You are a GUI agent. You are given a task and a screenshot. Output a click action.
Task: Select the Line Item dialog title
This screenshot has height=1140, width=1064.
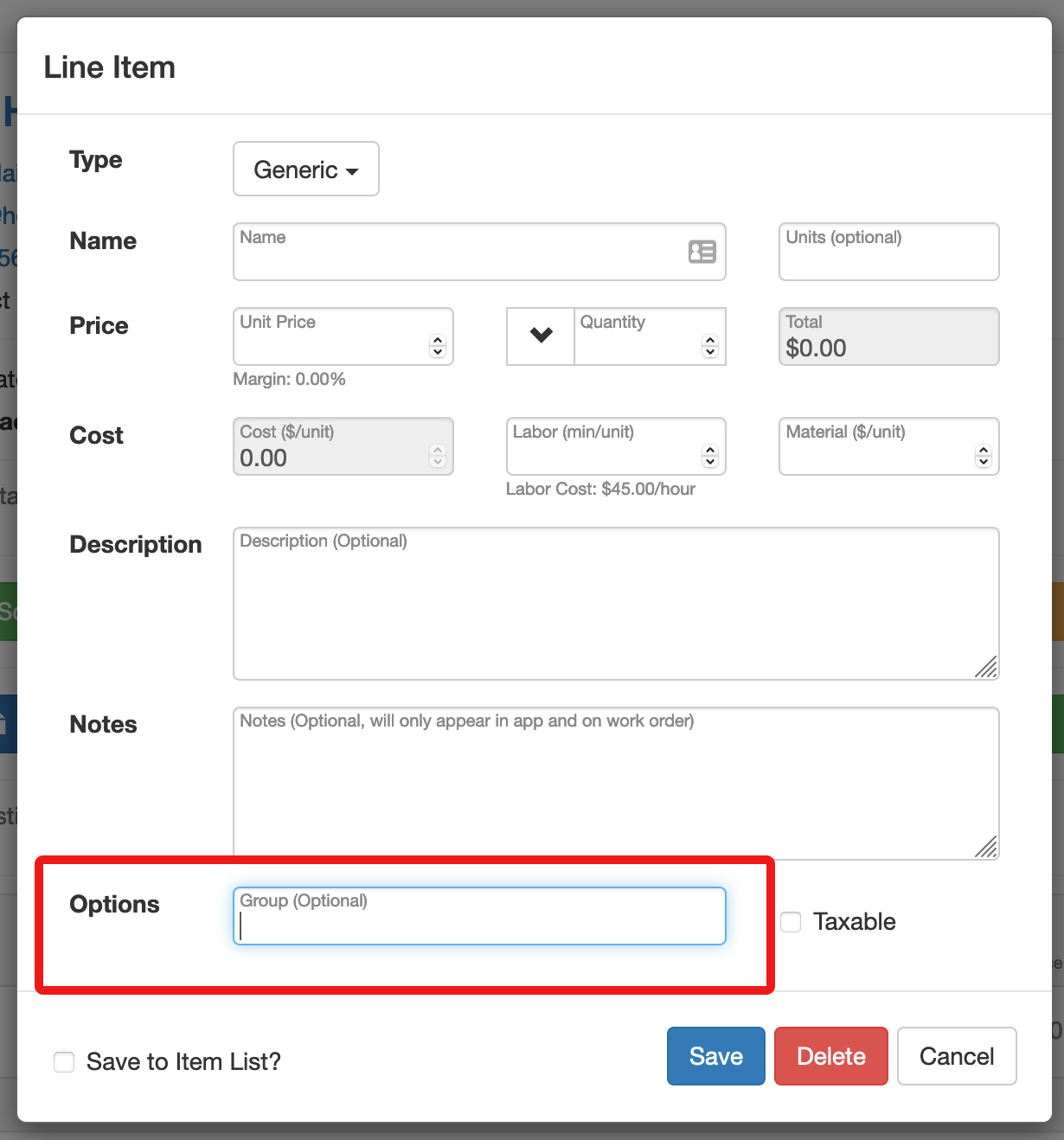pos(110,67)
